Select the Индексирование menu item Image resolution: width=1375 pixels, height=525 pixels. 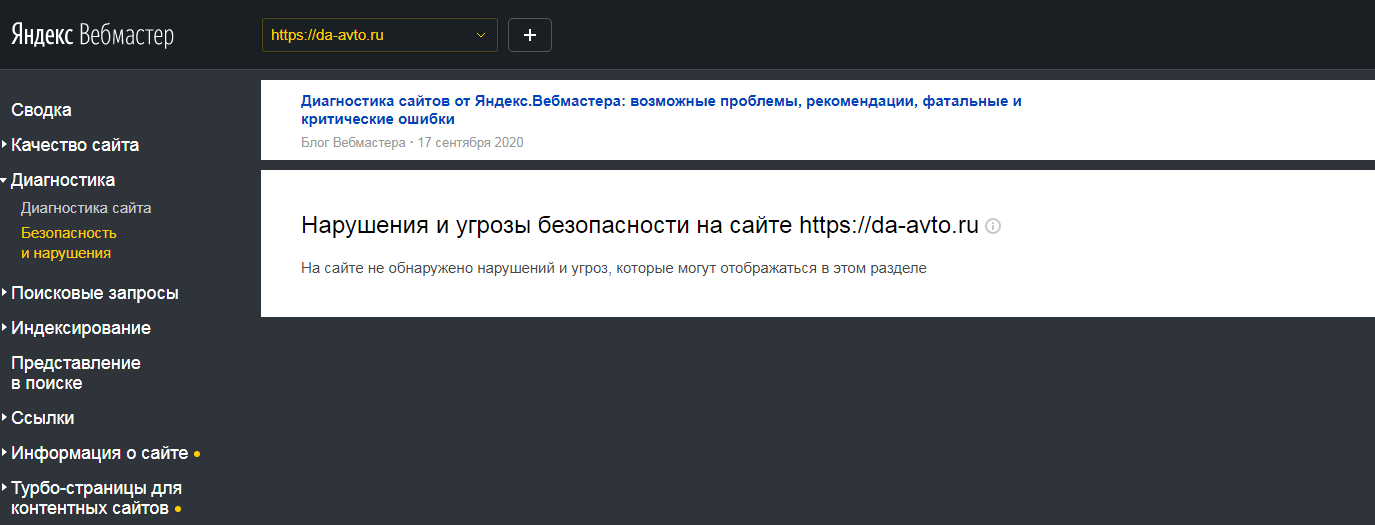[x=81, y=328]
